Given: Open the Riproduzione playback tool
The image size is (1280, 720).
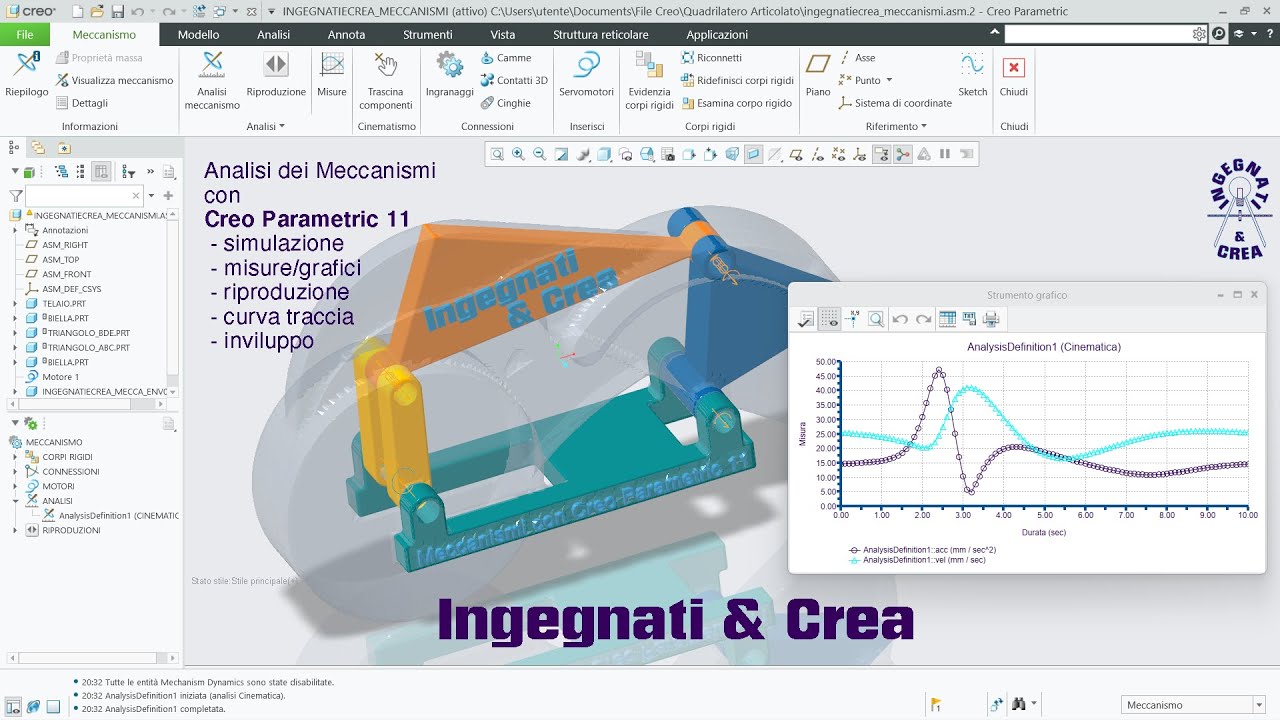Looking at the screenshot, I should tap(276, 75).
